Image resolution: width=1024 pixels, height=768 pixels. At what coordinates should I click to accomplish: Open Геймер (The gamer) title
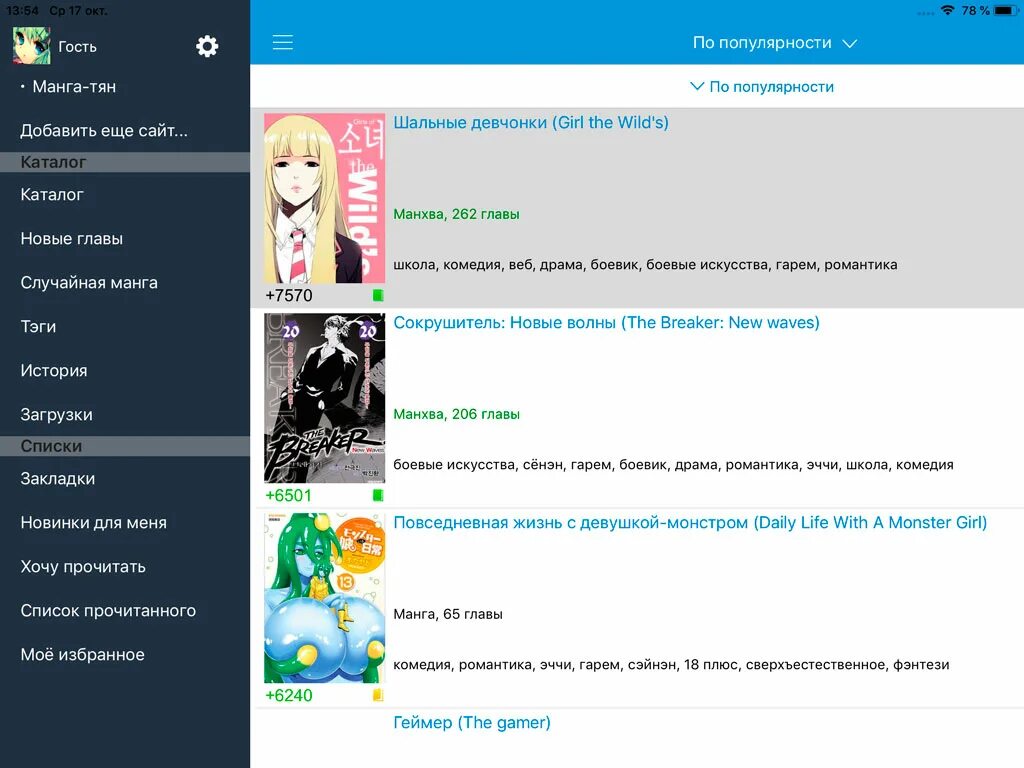click(472, 722)
